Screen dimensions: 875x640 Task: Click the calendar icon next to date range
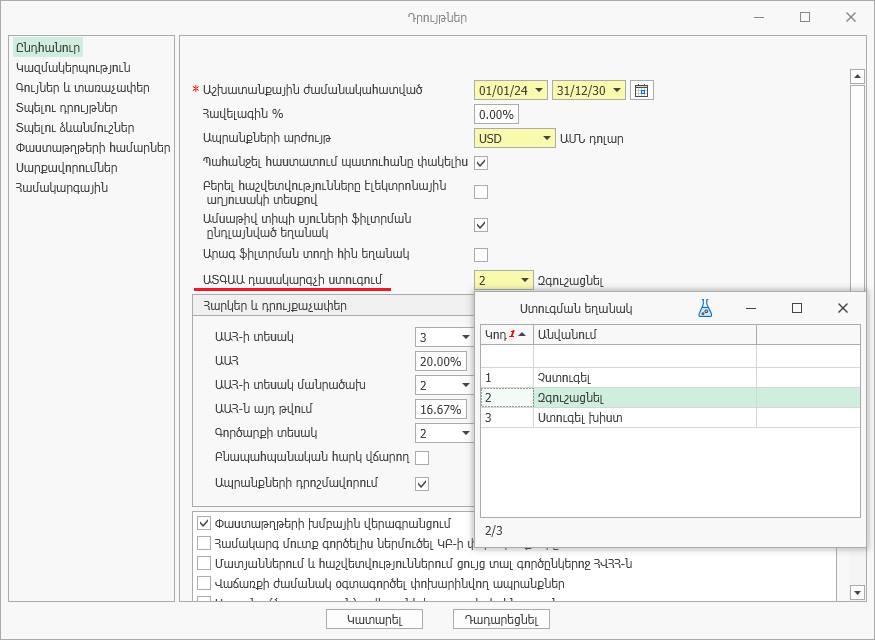click(x=642, y=90)
